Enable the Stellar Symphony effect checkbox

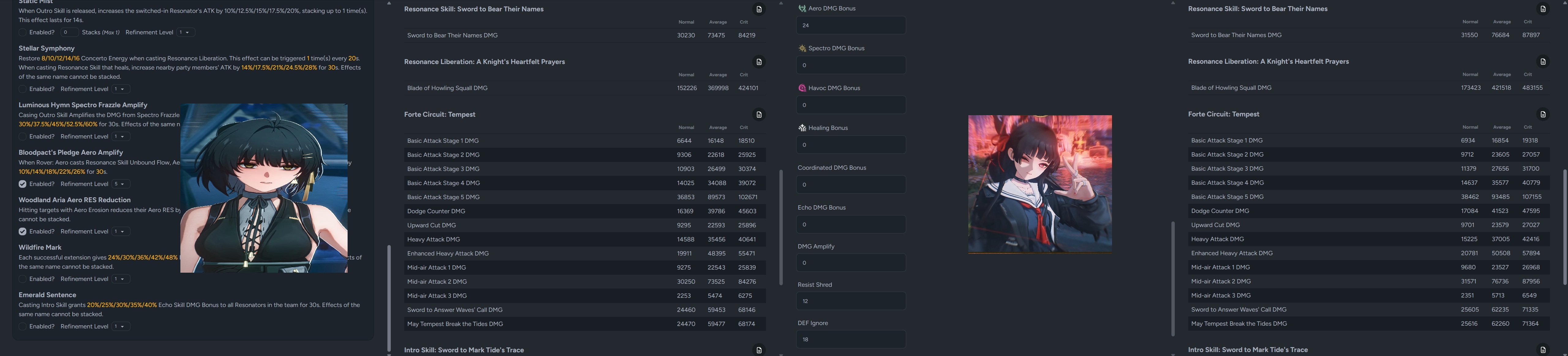(x=23, y=89)
